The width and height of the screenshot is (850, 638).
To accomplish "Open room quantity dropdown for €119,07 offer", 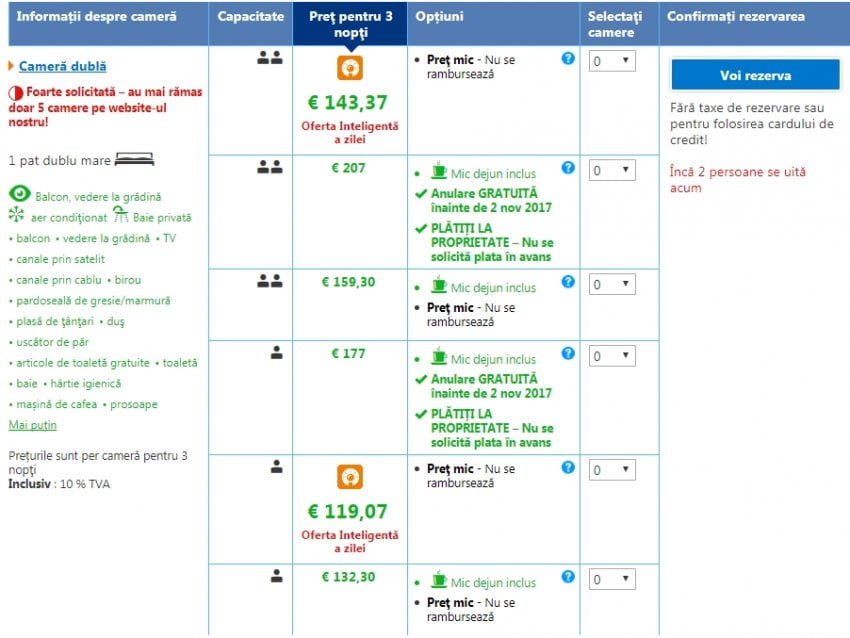I will point(611,470).
